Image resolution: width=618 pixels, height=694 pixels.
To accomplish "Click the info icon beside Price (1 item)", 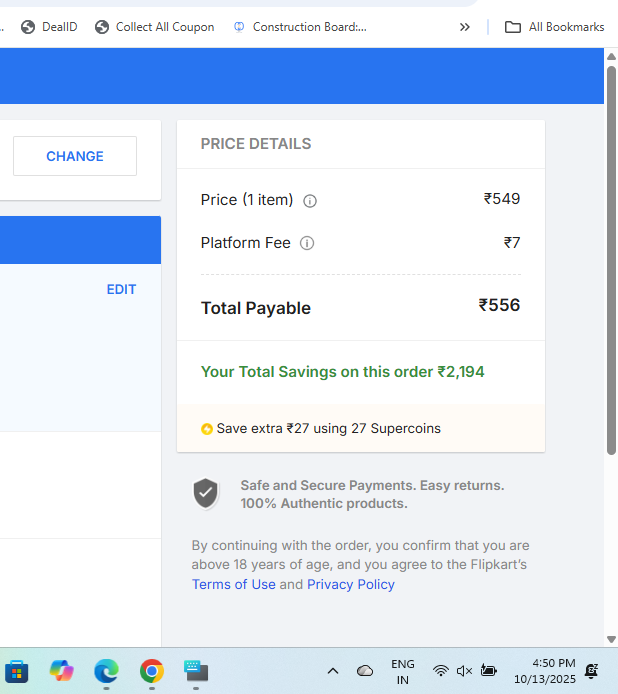I will 310,200.
